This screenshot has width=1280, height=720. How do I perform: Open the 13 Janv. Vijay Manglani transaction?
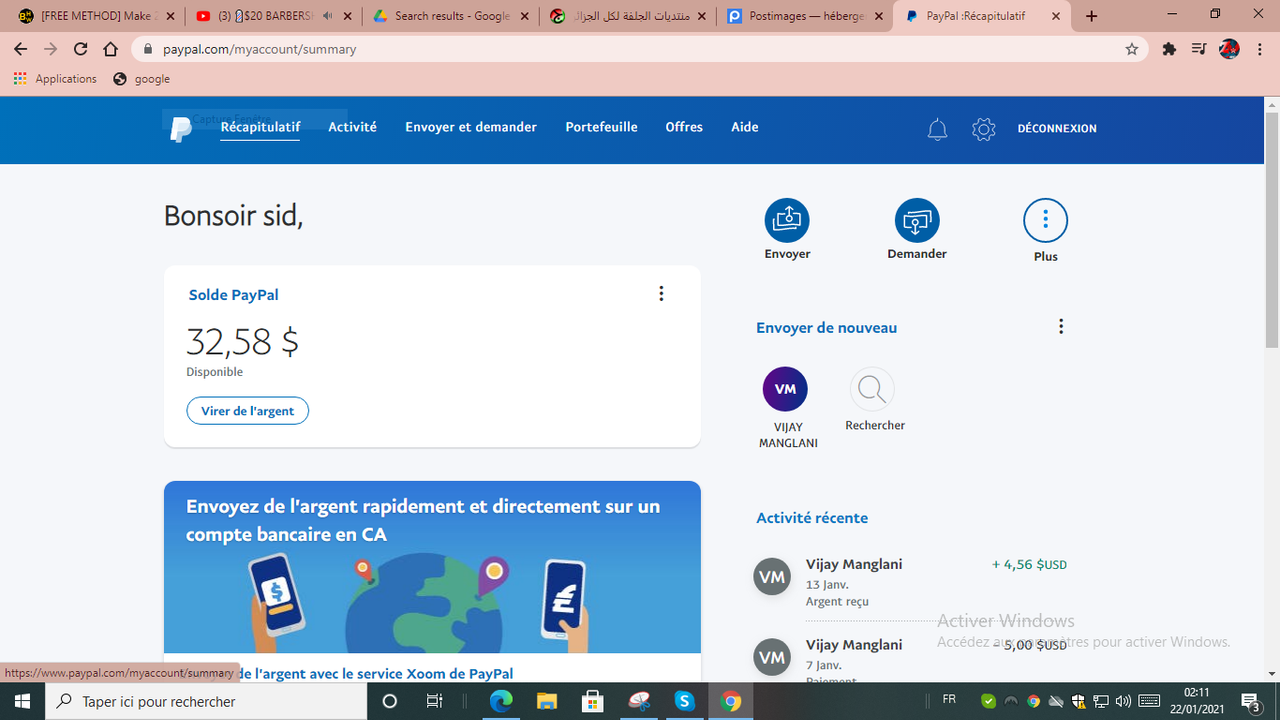910,582
